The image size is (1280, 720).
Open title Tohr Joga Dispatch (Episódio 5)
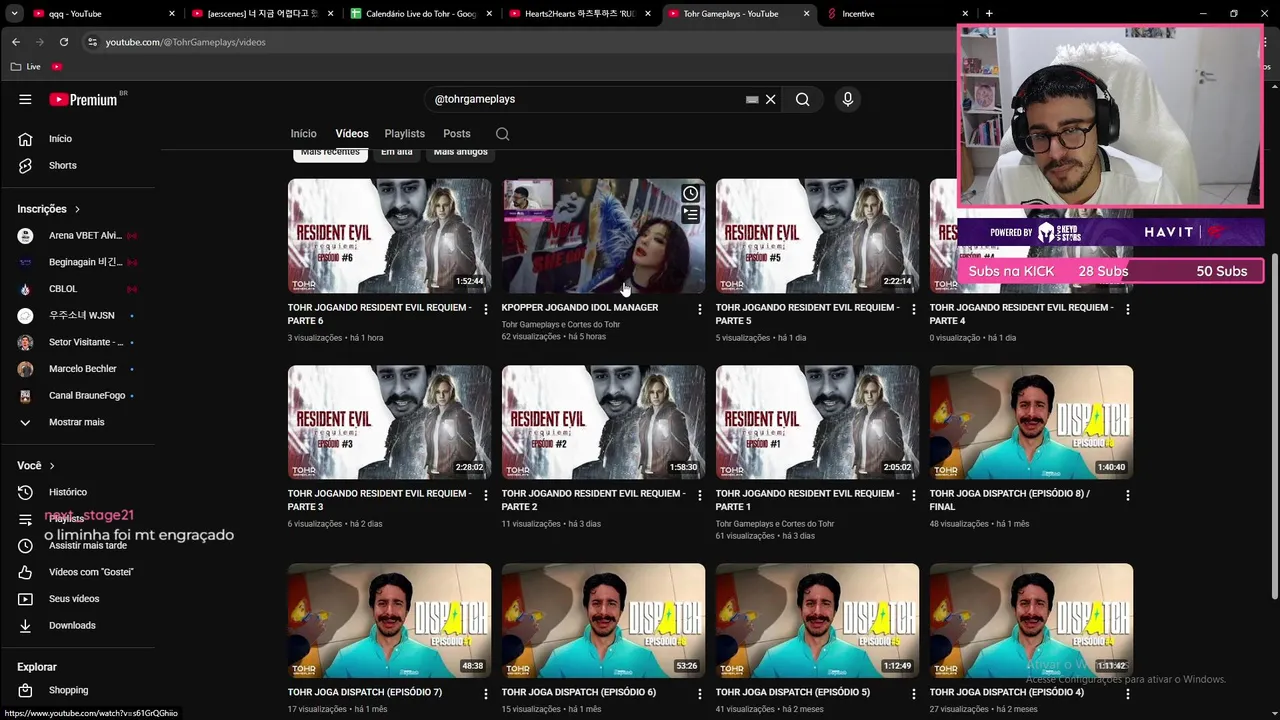tap(793, 692)
